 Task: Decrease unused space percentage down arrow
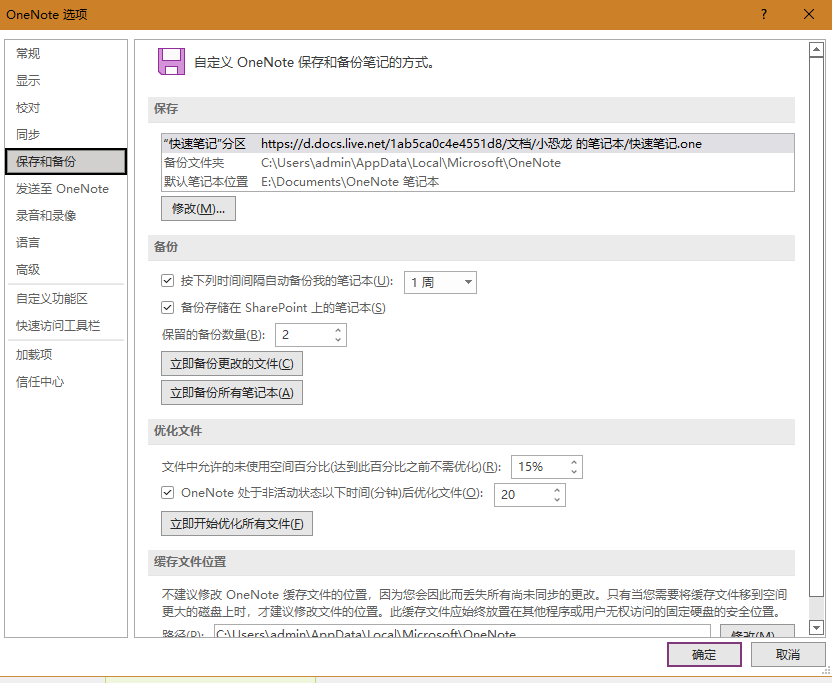click(x=574, y=472)
